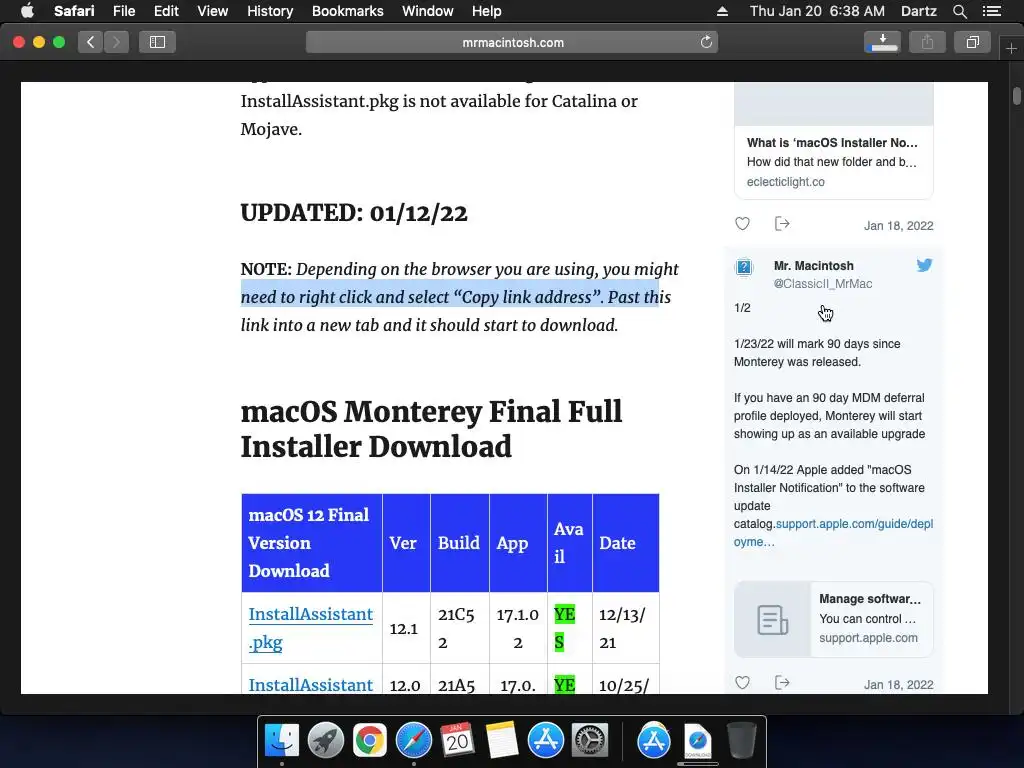Like the first tweet dated Jan 18

click(743, 224)
